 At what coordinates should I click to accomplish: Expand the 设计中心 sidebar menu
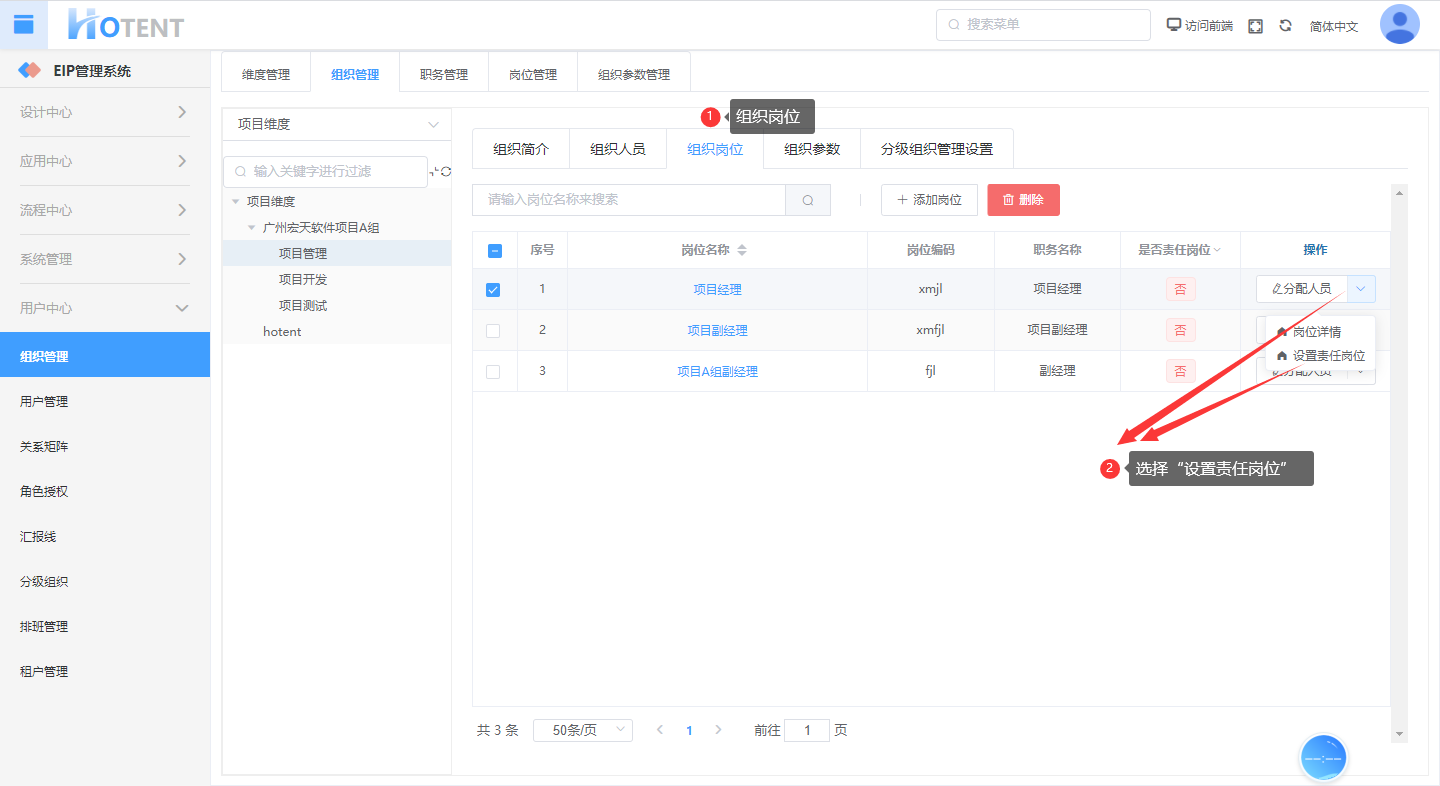pos(105,112)
